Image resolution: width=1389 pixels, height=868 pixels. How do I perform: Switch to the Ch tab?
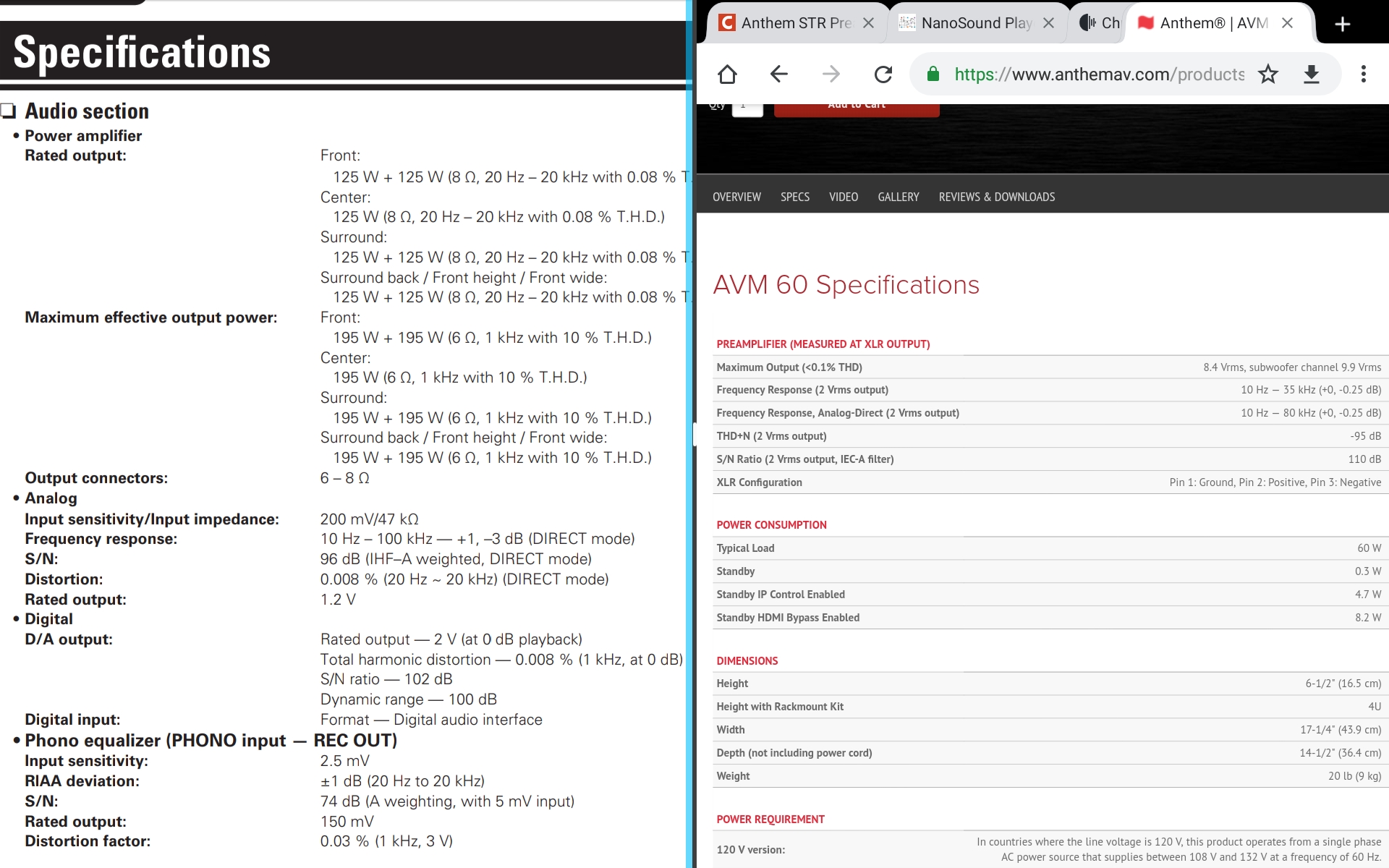pos(1100,23)
